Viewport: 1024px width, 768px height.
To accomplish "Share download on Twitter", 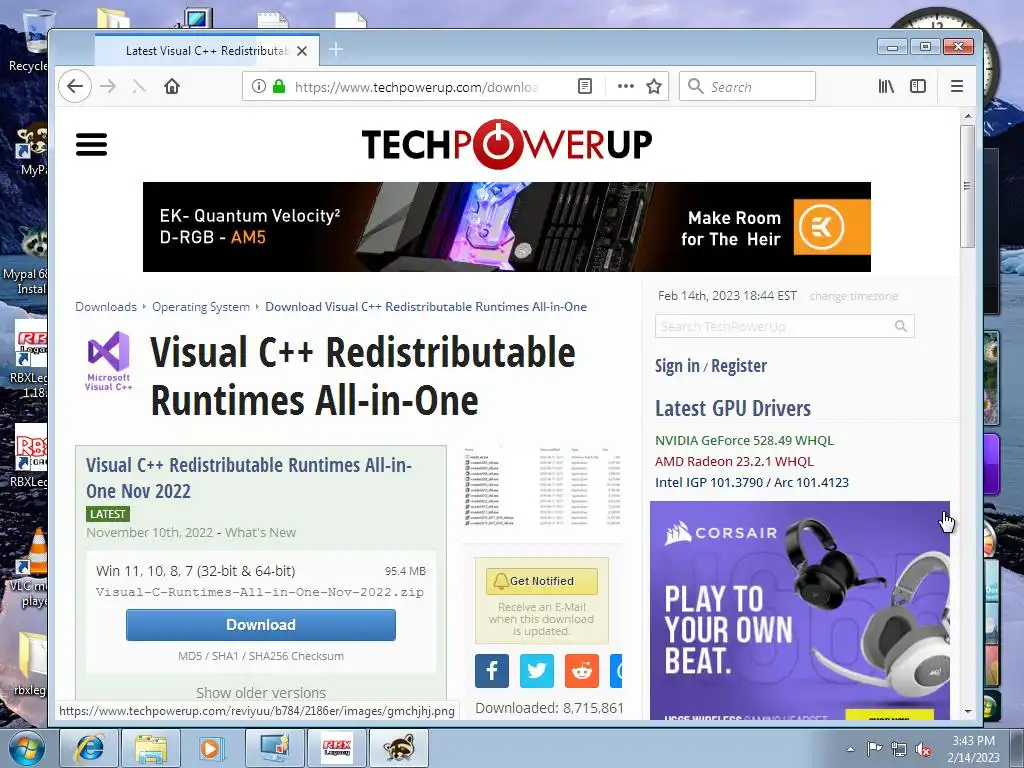I will click(x=537, y=671).
